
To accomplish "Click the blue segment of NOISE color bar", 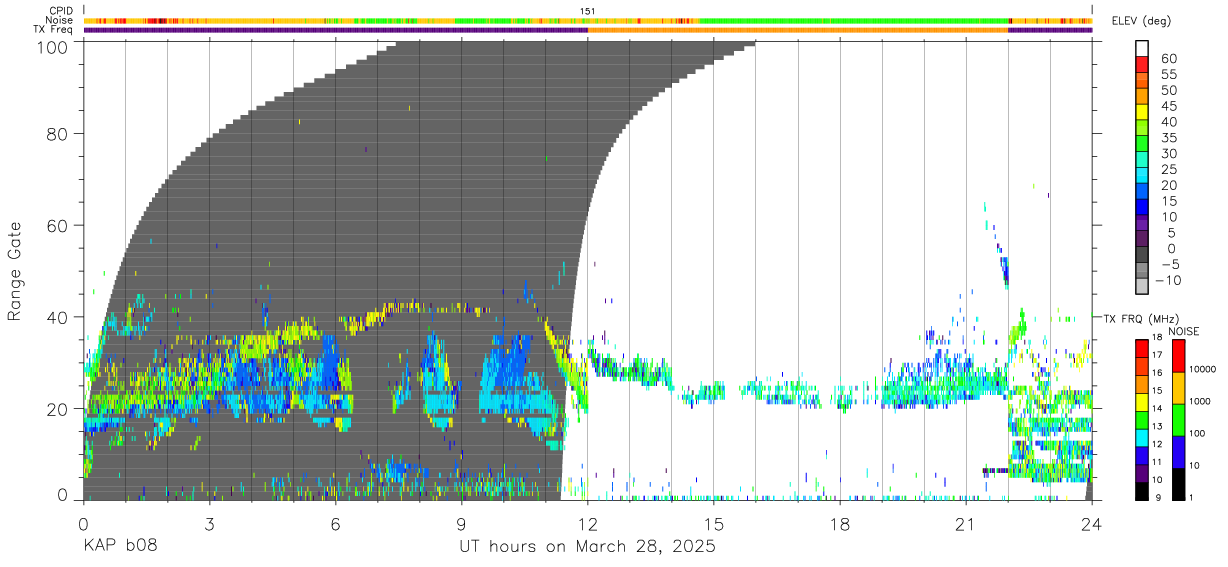I will coord(1179,452).
